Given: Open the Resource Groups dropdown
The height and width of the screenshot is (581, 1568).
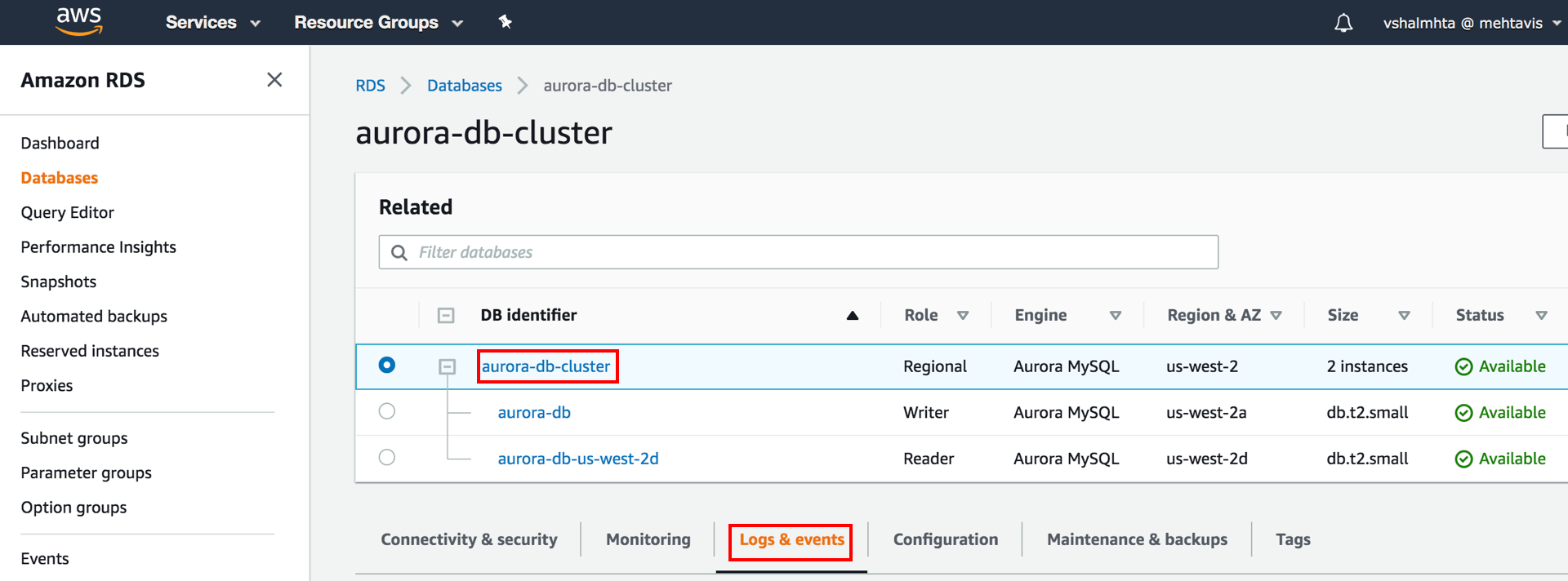Looking at the screenshot, I should [x=378, y=22].
